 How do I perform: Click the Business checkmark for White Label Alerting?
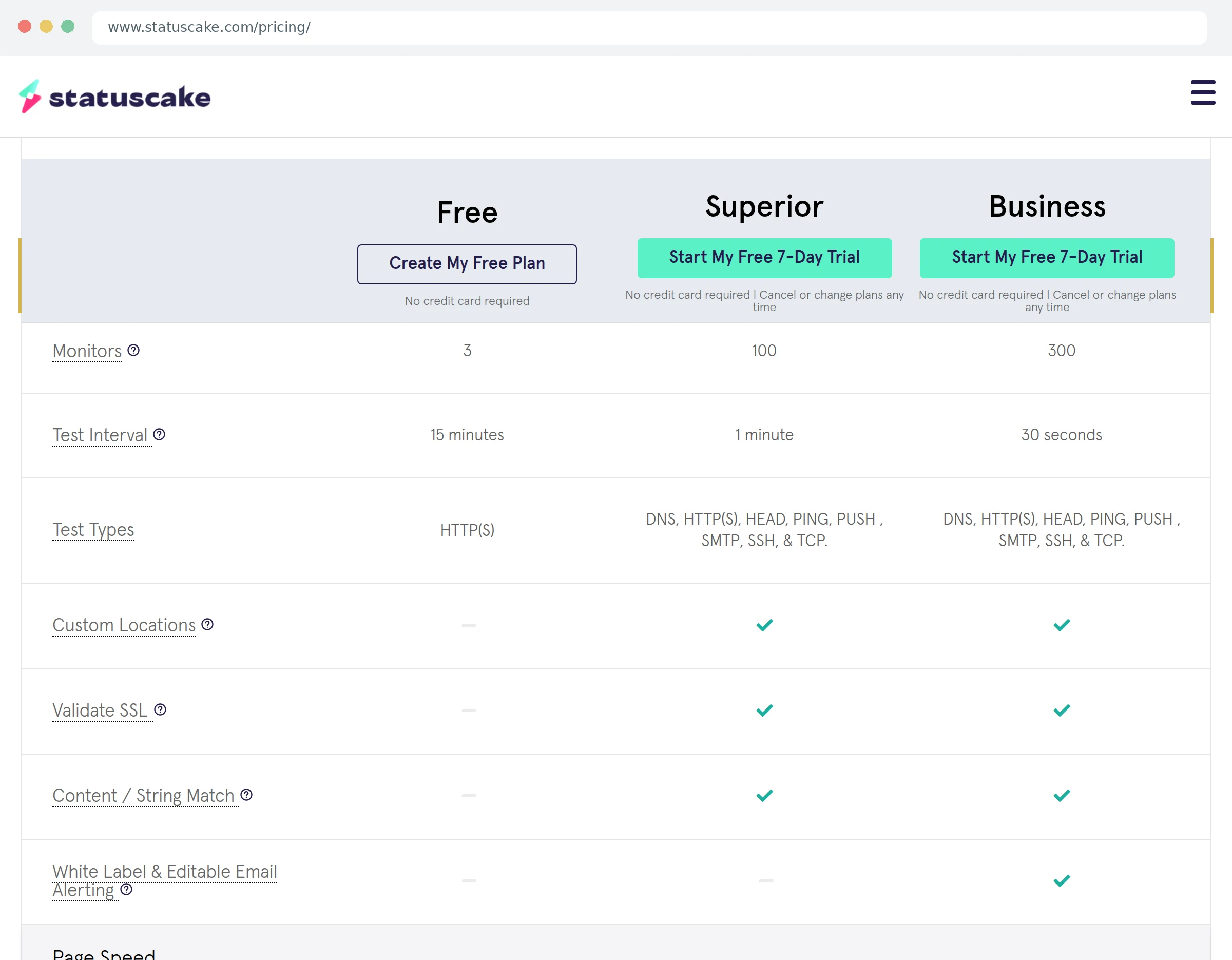[x=1062, y=880]
